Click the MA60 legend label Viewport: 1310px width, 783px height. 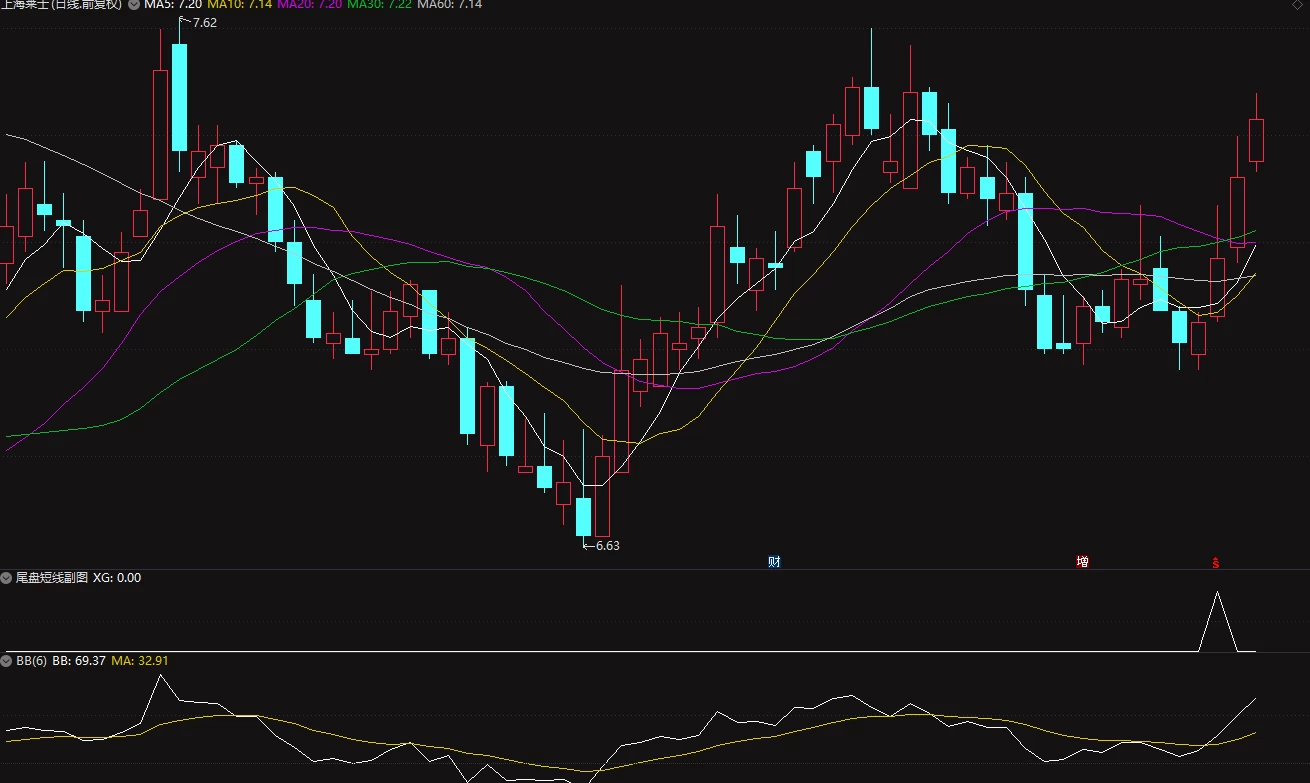click(x=449, y=5)
